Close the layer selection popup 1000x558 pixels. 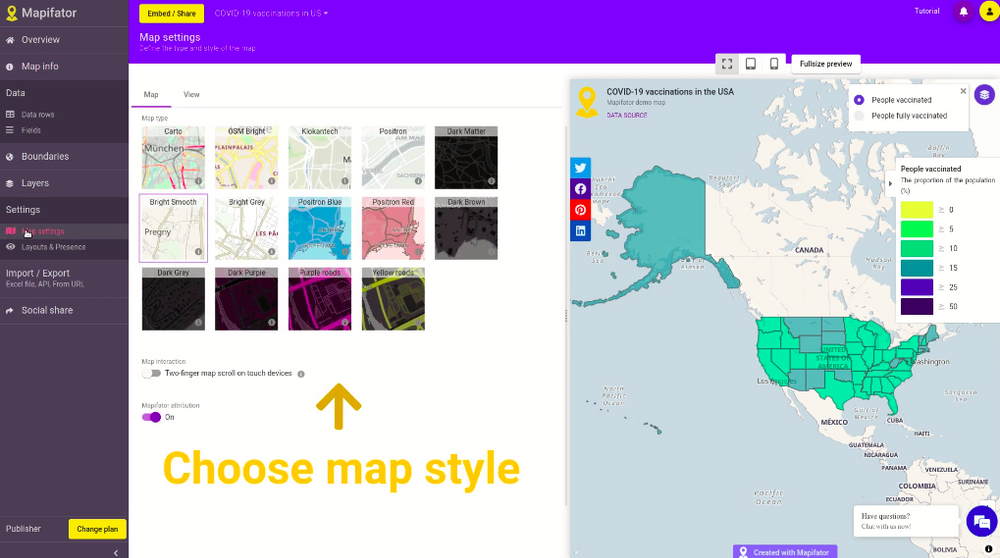(963, 91)
